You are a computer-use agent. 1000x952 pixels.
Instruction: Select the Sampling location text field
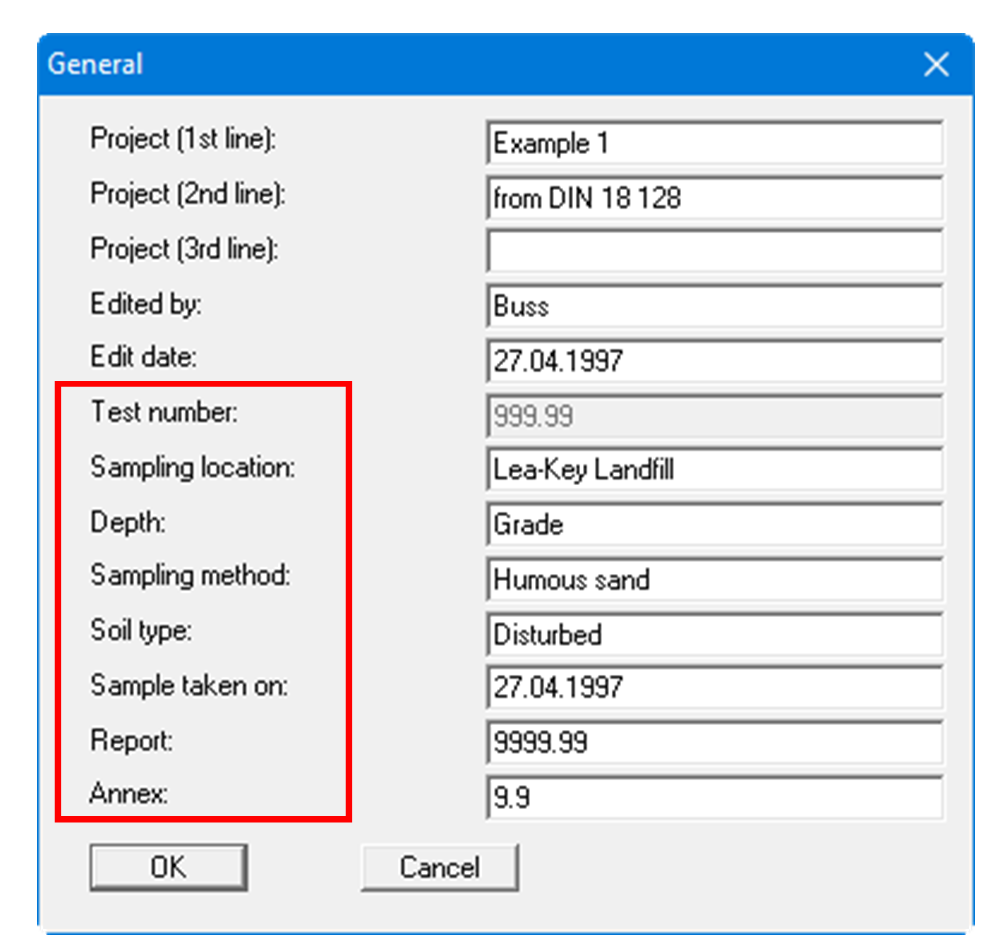(714, 470)
